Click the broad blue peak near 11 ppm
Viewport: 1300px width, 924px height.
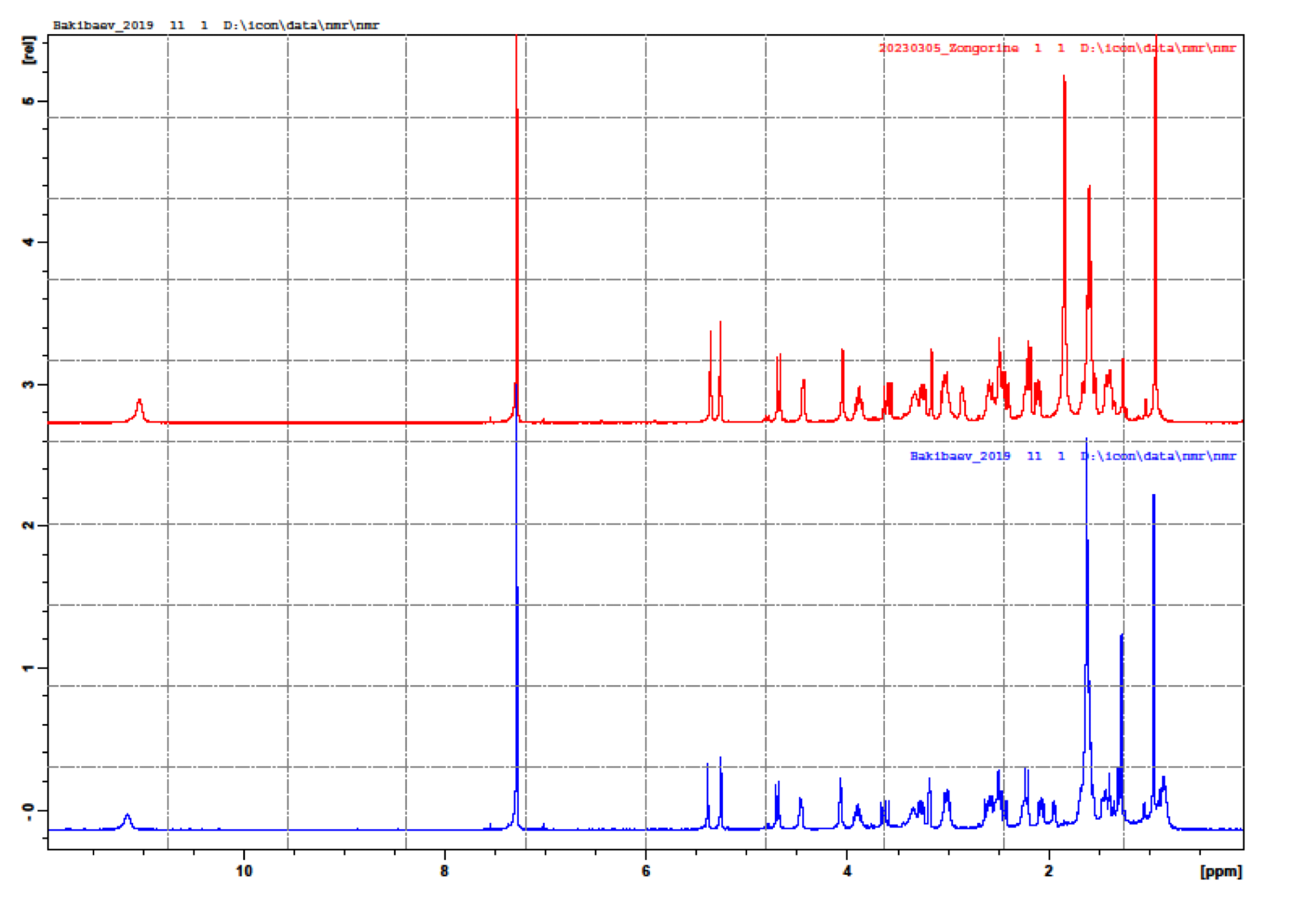point(127,820)
